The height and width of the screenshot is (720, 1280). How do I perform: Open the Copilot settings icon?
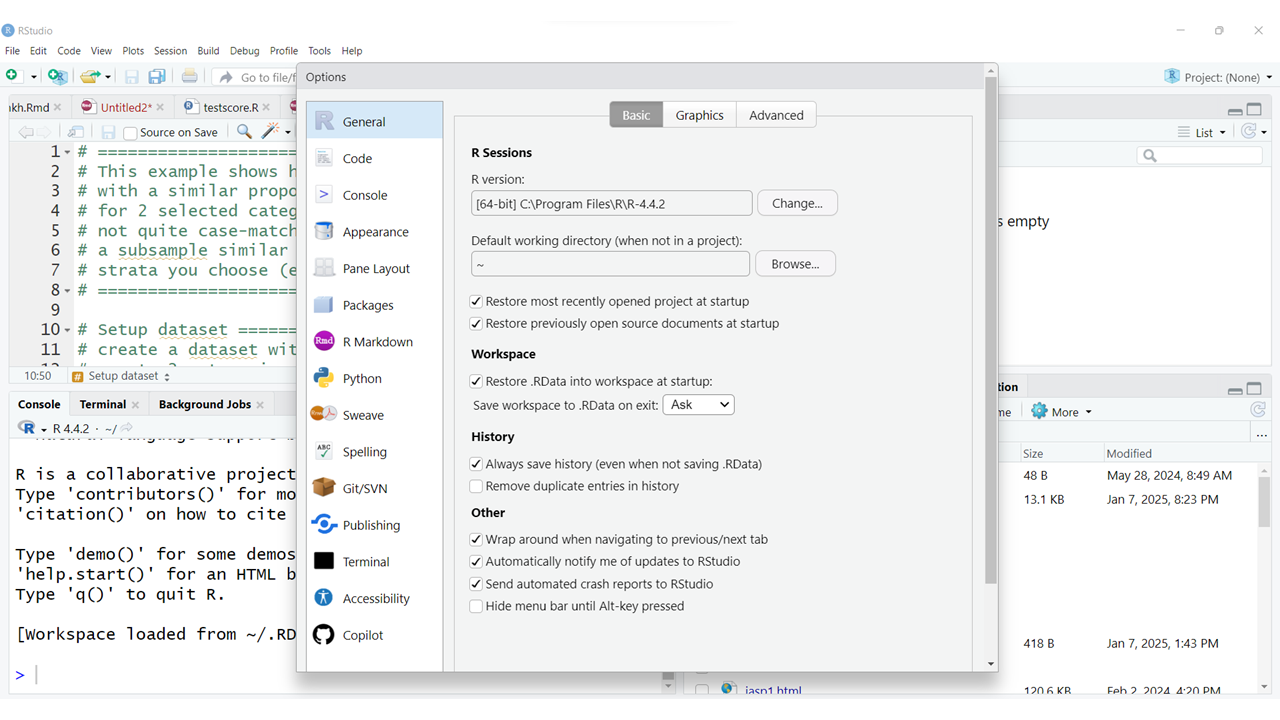coord(324,635)
